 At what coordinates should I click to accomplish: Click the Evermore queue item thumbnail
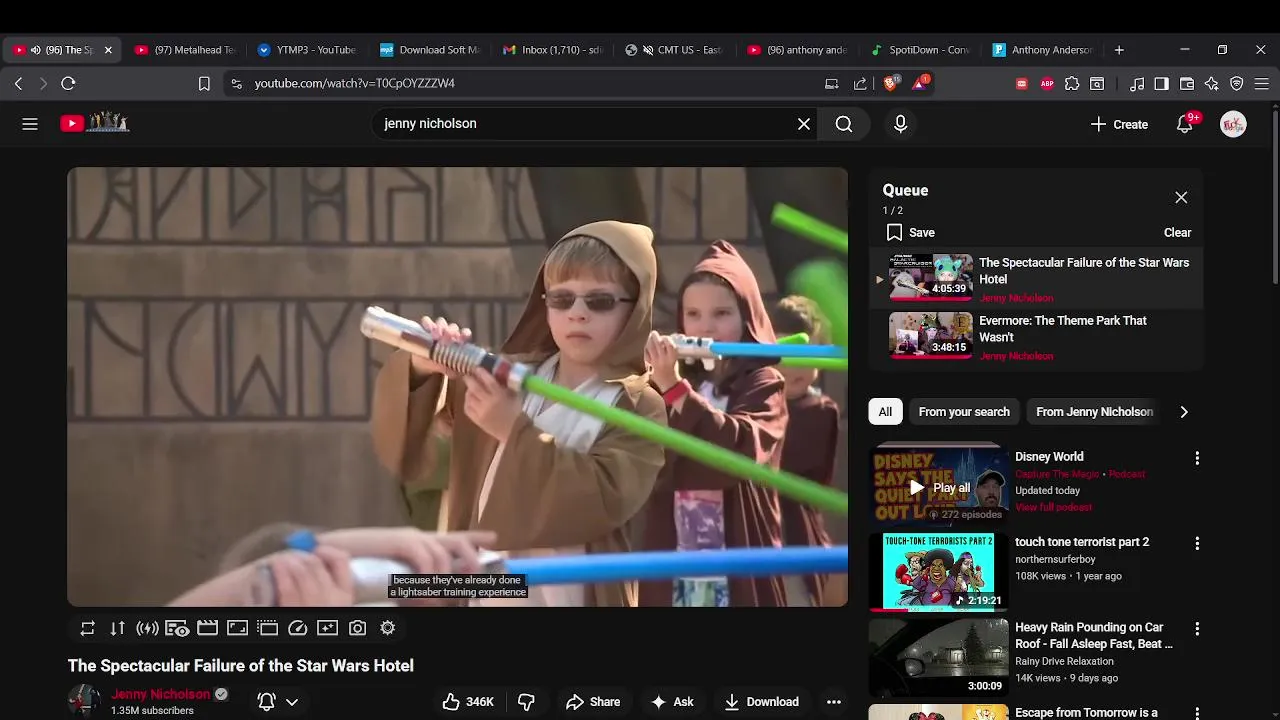coord(930,334)
